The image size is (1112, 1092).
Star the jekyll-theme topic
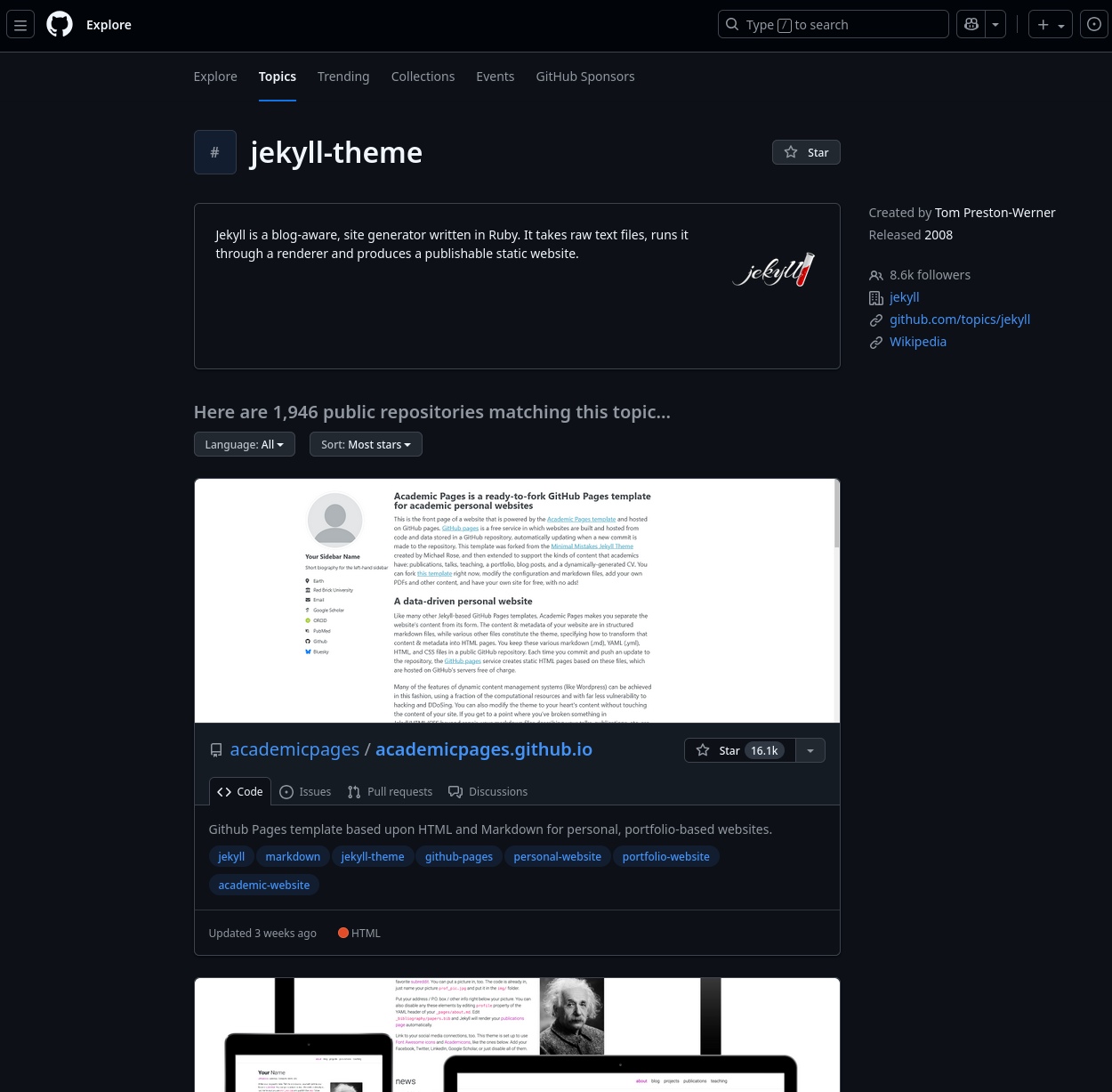pyautogui.click(x=806, y=152)
